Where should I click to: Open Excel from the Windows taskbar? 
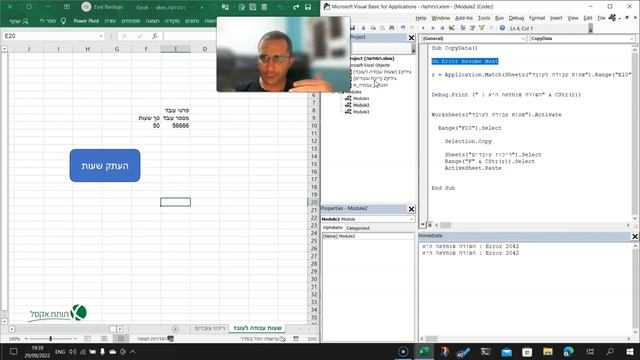click(x=424, y=352)
